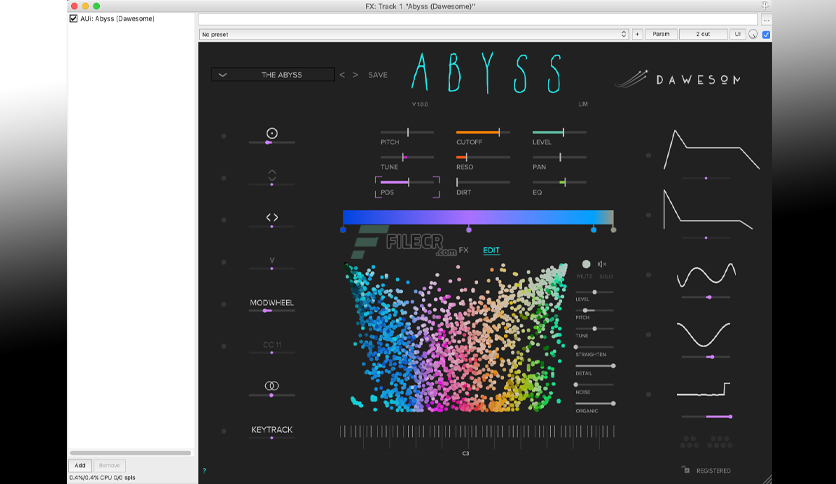Select the complex LFO waveform graphic
Viewport: 836px width, 484px height.
[706, 275]
